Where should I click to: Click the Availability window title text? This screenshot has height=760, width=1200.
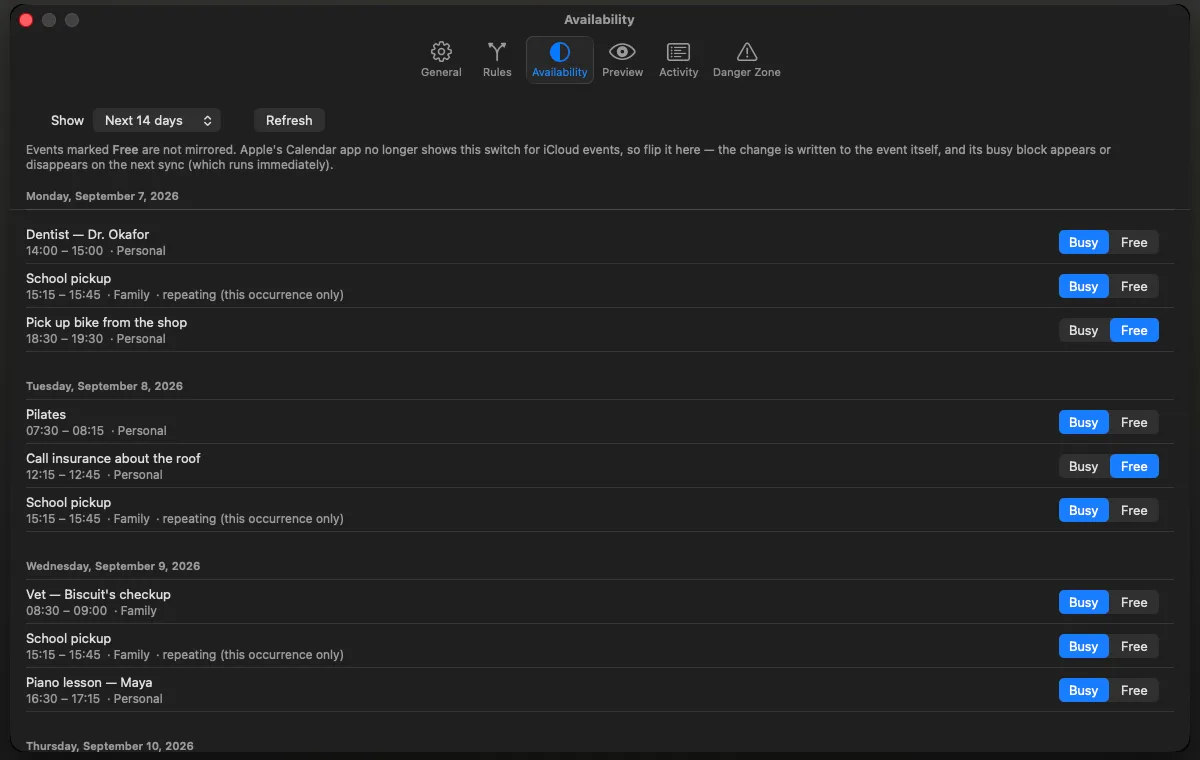(x=599, y=19)
